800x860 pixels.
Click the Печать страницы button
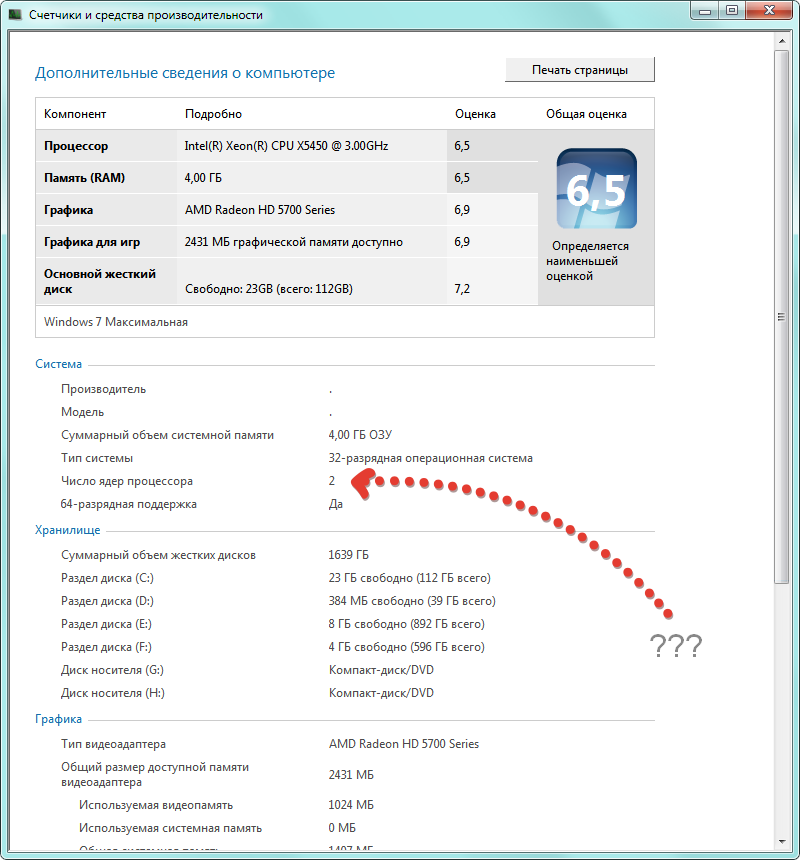pyautogui.click(x=580, y=70)
